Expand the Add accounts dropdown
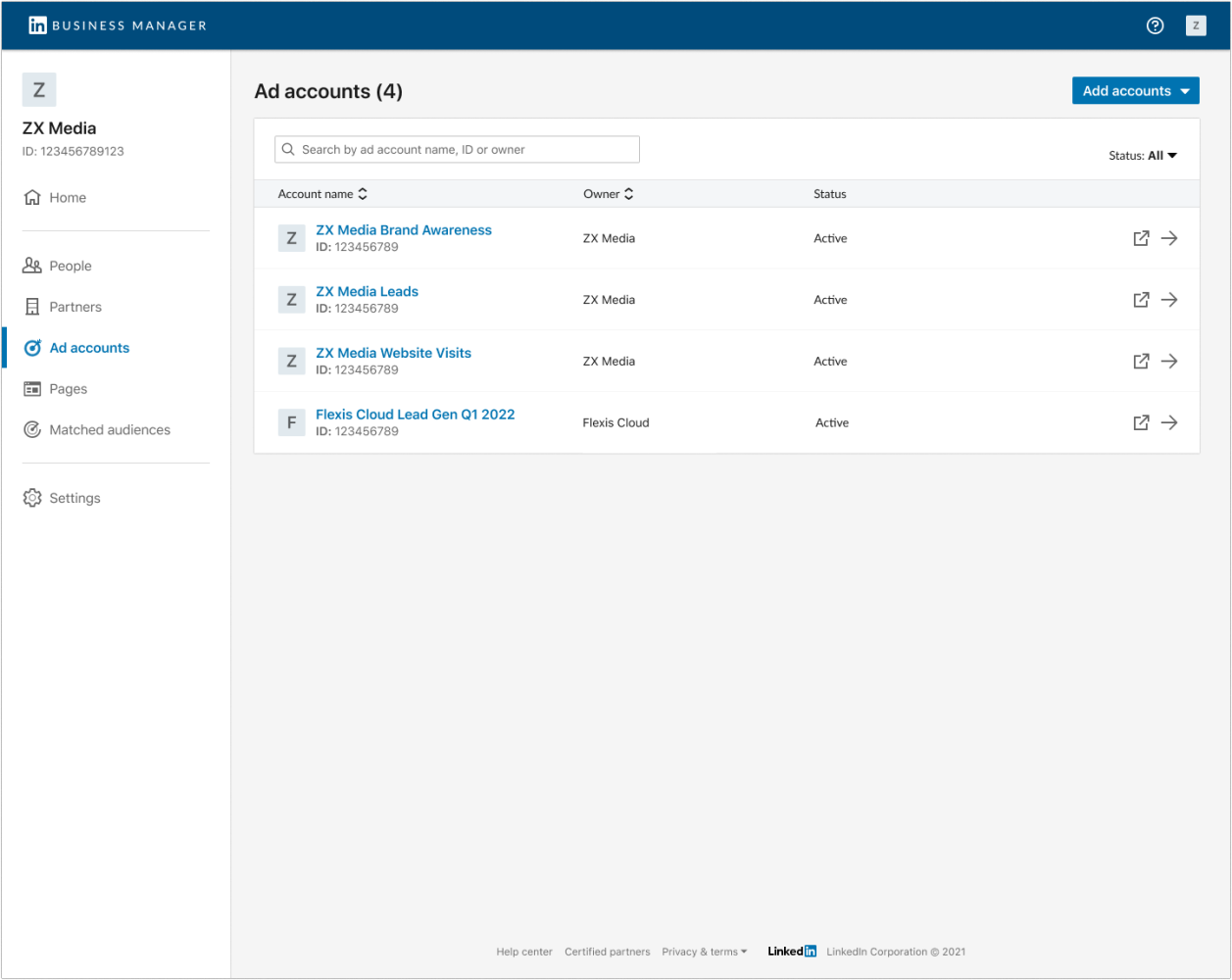This screenshot has height=980, width=1232. click(1135, 90)
